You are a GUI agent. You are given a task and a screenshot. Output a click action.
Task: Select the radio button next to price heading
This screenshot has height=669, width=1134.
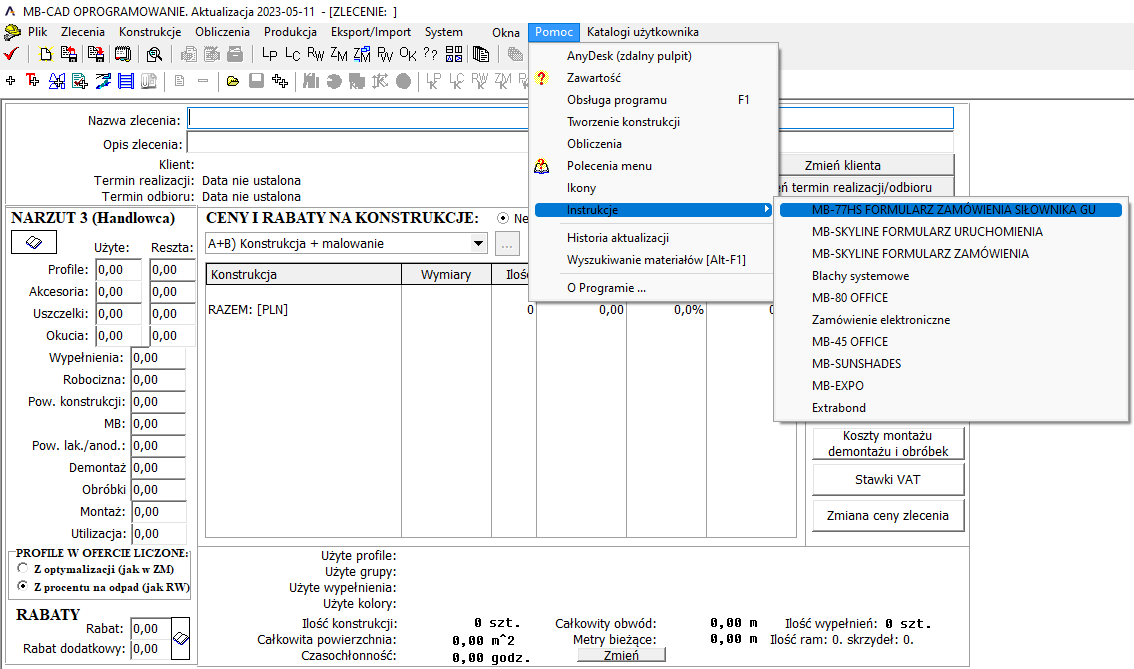[x=503, y=219]
